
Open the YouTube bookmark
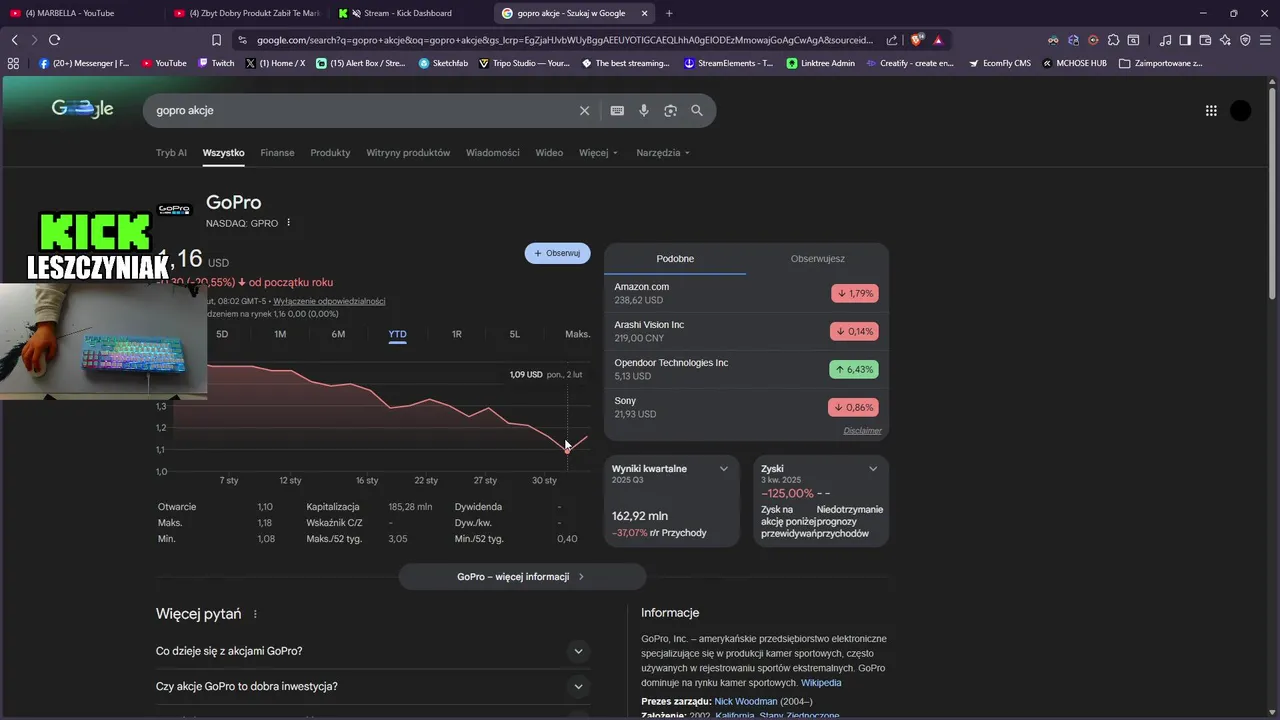(x=164, y=63)
